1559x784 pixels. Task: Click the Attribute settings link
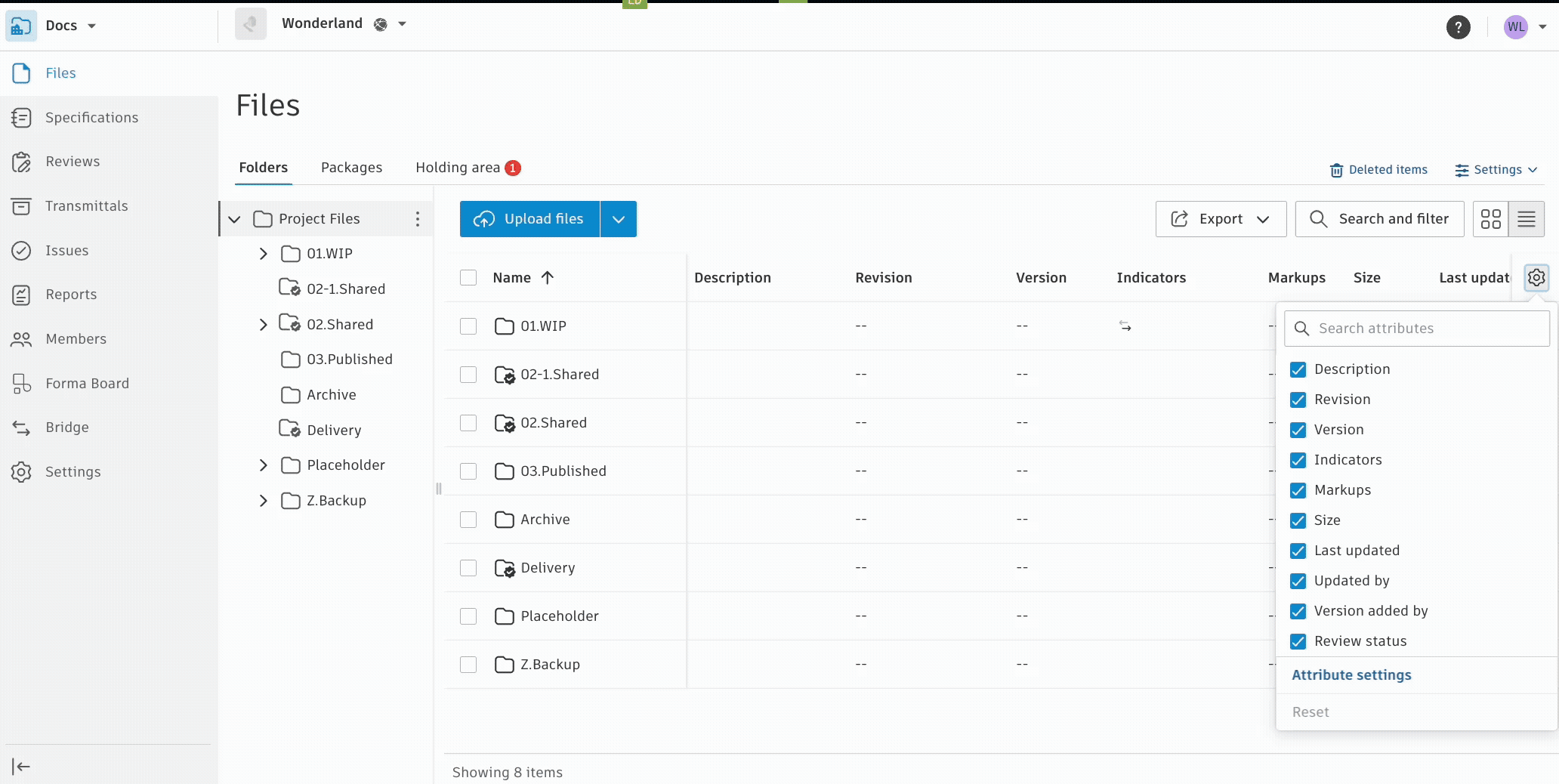tap(1351, 675)
